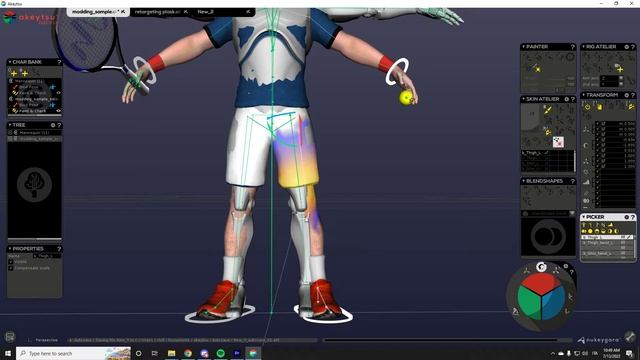Click the Windows taskbar search box
This screenshot has height=360, width=640.
coord(73,353)
